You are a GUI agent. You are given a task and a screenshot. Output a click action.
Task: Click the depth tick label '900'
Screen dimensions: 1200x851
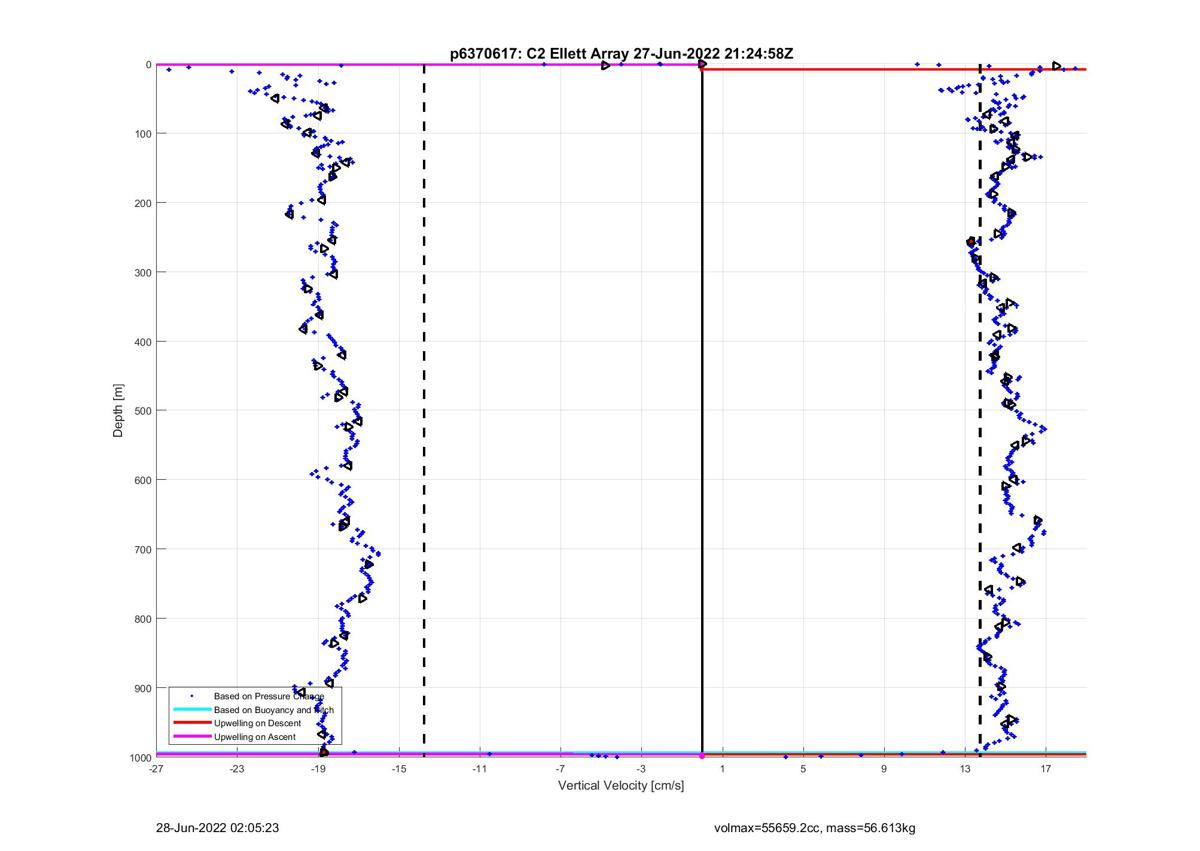(x=141, y=688)
